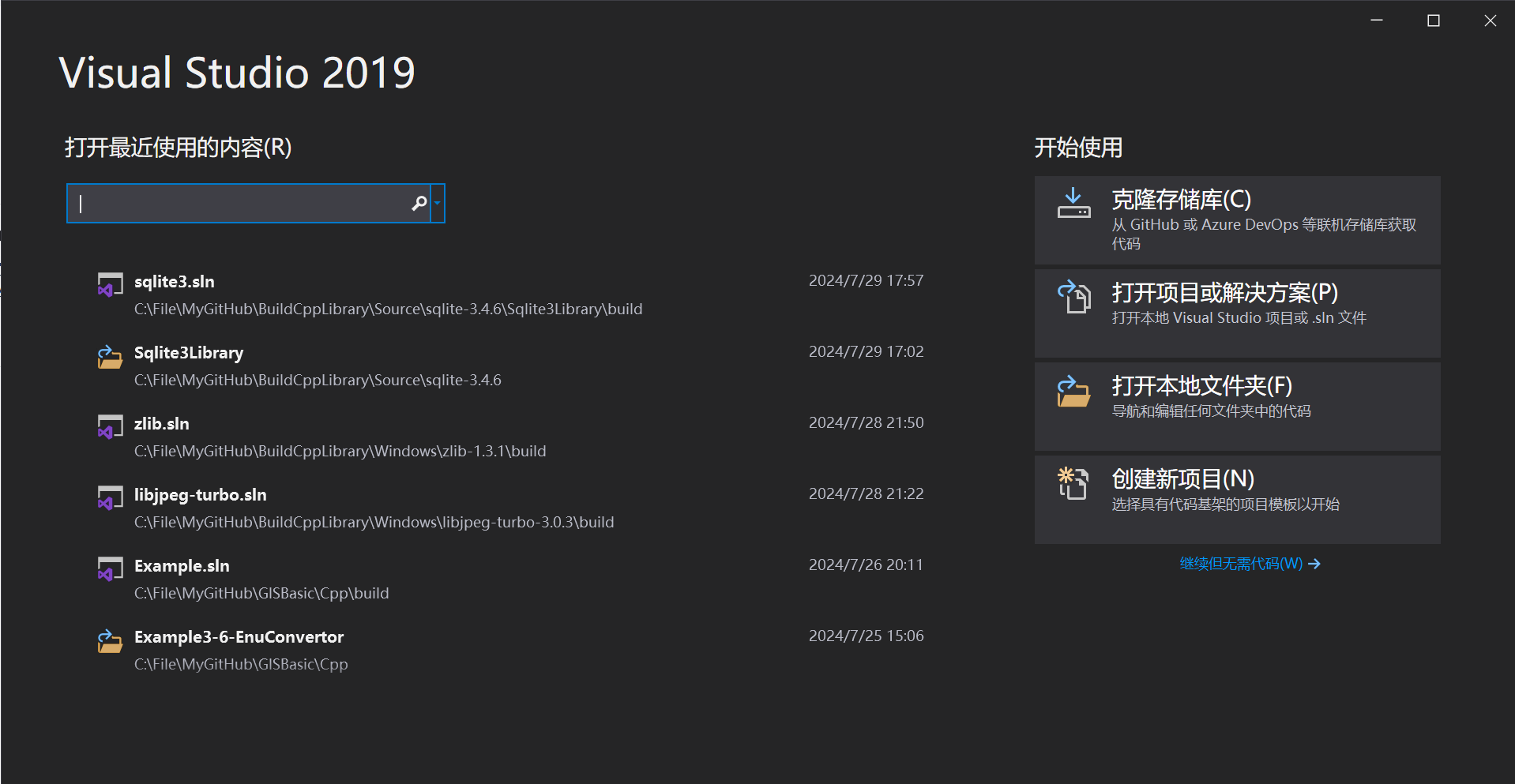1515x784 pixels.
Task: Click the open local folder icon
Action: [1073, 391]
